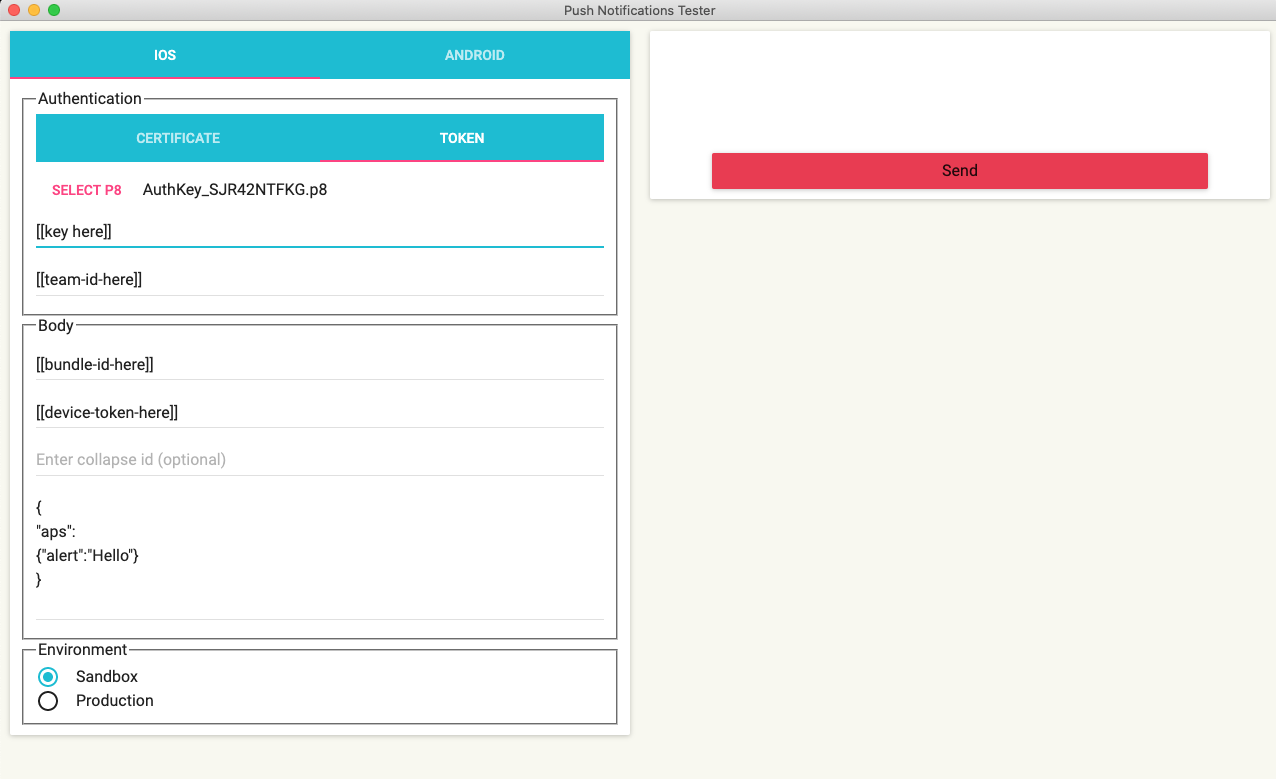Choose the Production environment radio button
Screen dimensions: 1276x779
point(48,701)
